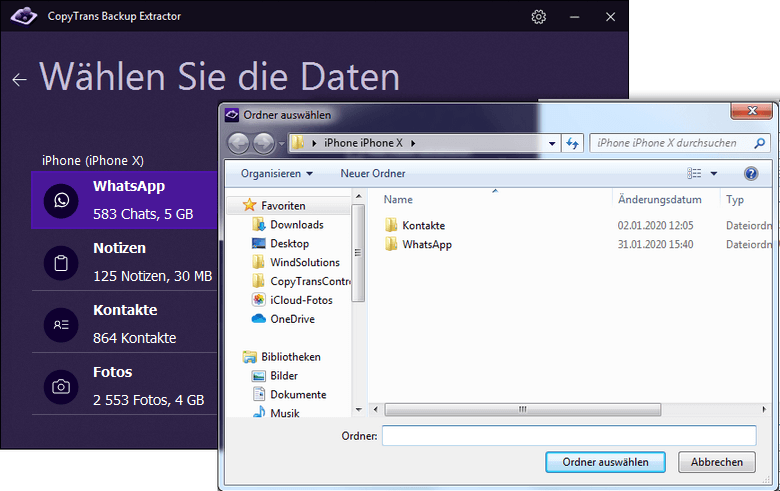
Task: Select Notizen 125 Notizen entry
Action: 124,262
